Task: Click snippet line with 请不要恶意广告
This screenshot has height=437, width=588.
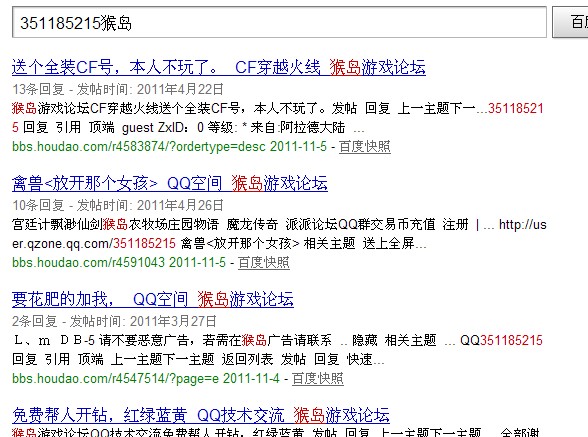Action: click(x=278, y=340)
